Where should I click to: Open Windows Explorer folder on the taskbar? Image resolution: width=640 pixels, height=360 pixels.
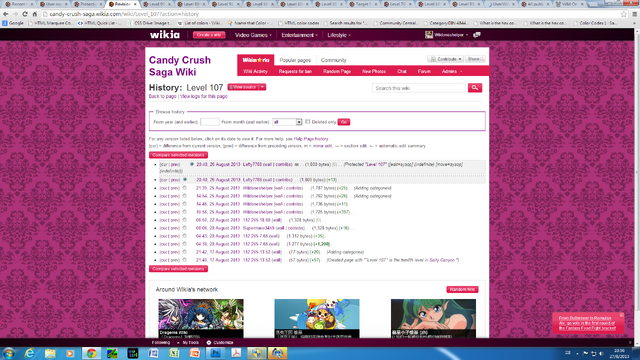(50, 353)
